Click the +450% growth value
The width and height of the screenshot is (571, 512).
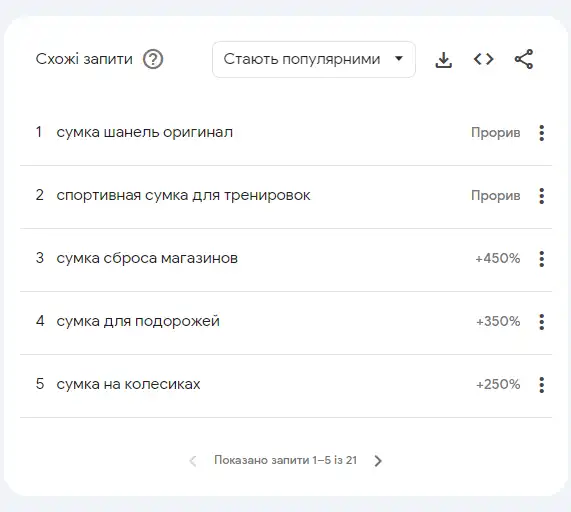point(498,259)
